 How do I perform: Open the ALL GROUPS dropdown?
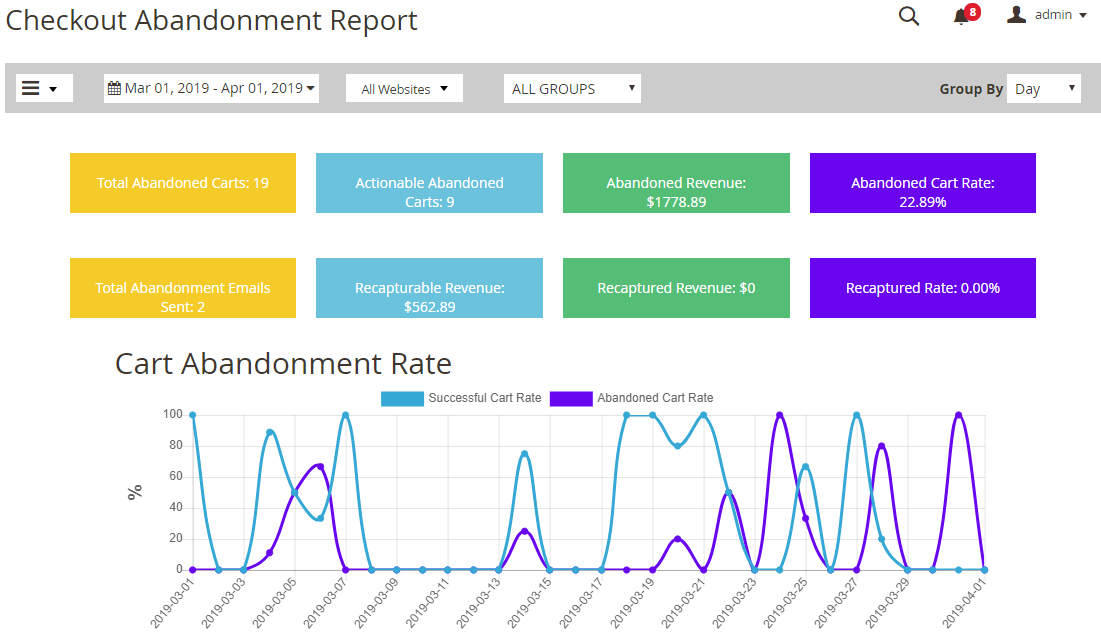coord(572,88)
